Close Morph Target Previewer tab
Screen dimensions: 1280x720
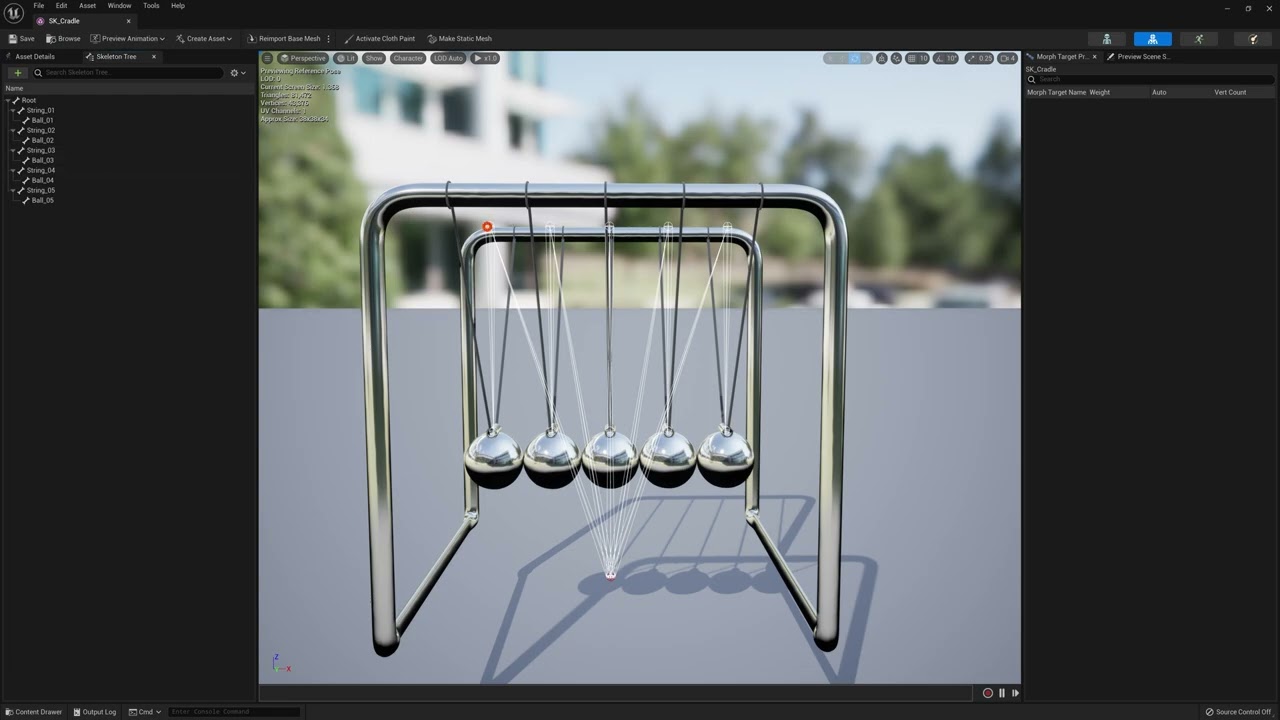pyautogui.click(x=1094, y=57)
